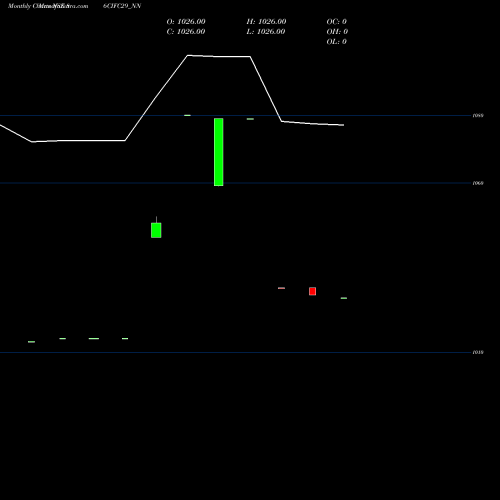The image size is (500, 500).
Task: Click the 'OC: 0' value
Action: tap(337, 22)
